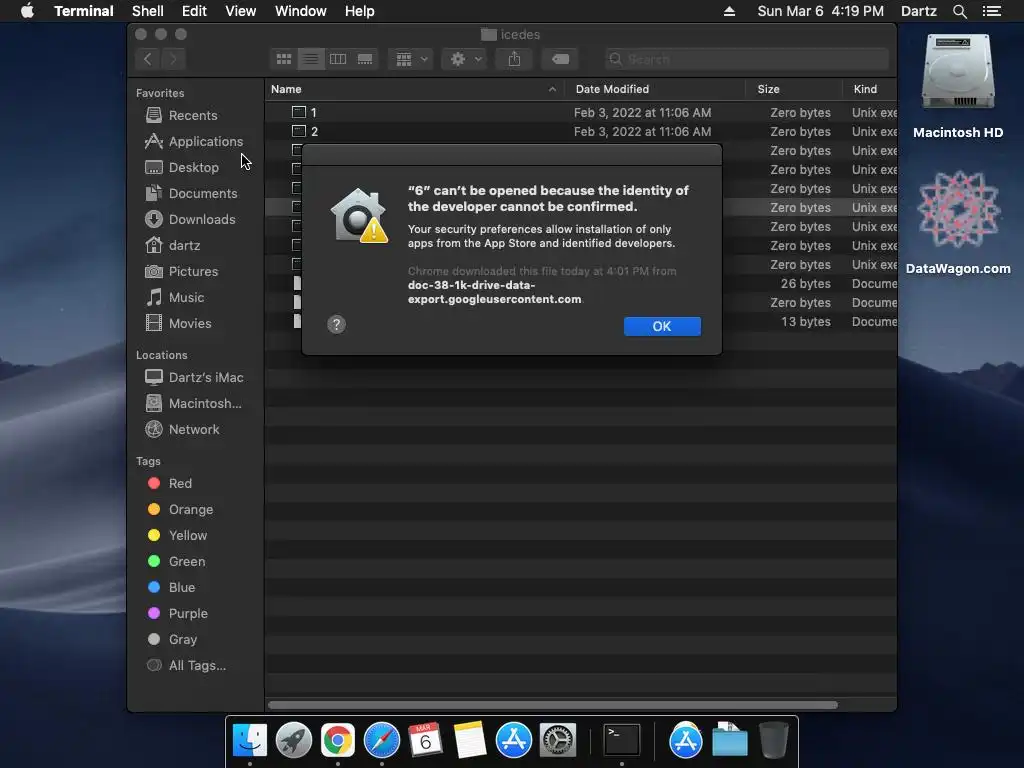Viewport: 1024px width, 768px height.
Task: Open Safari from the Dock
Action: tap(382, 741)
